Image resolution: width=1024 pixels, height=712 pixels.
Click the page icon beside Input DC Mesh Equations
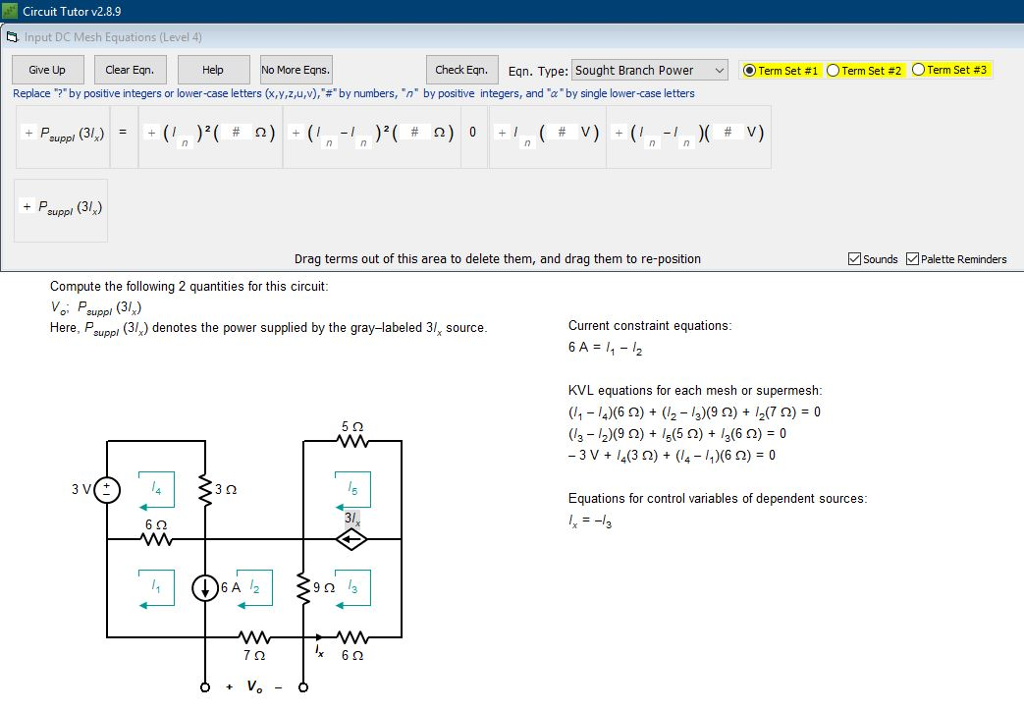[10, 34]
